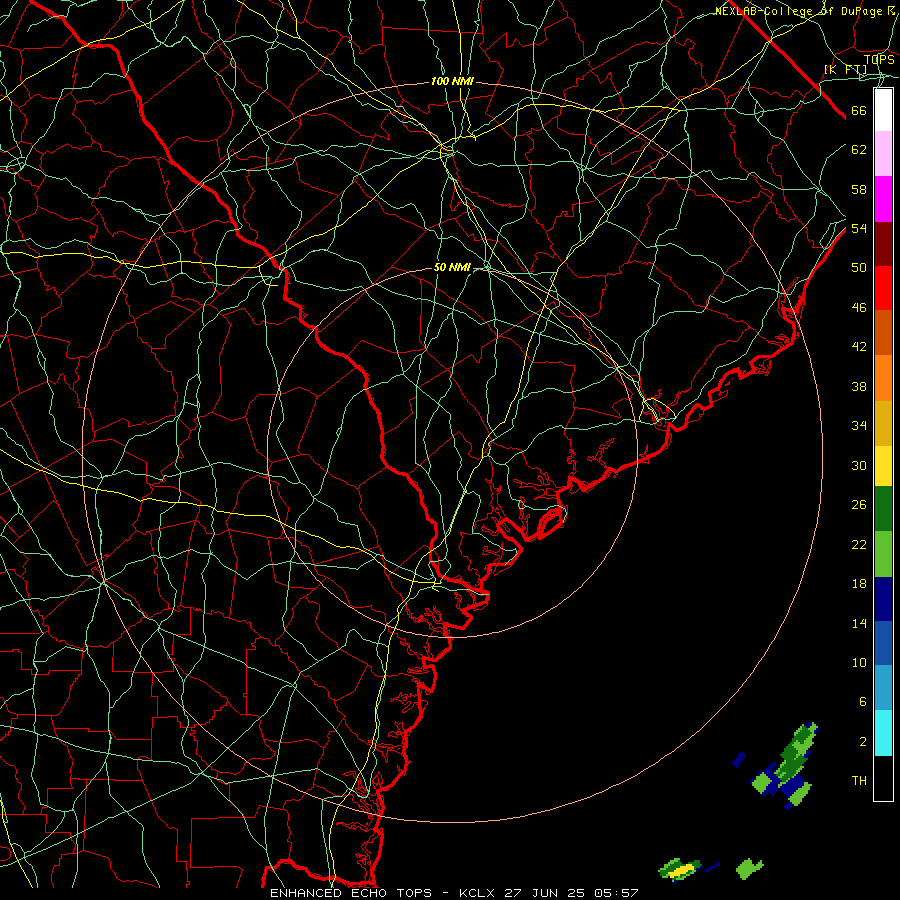Screen dimensions: 900x900
Task: Click the white swatch at legend top
Action: [x=883, y=110]
